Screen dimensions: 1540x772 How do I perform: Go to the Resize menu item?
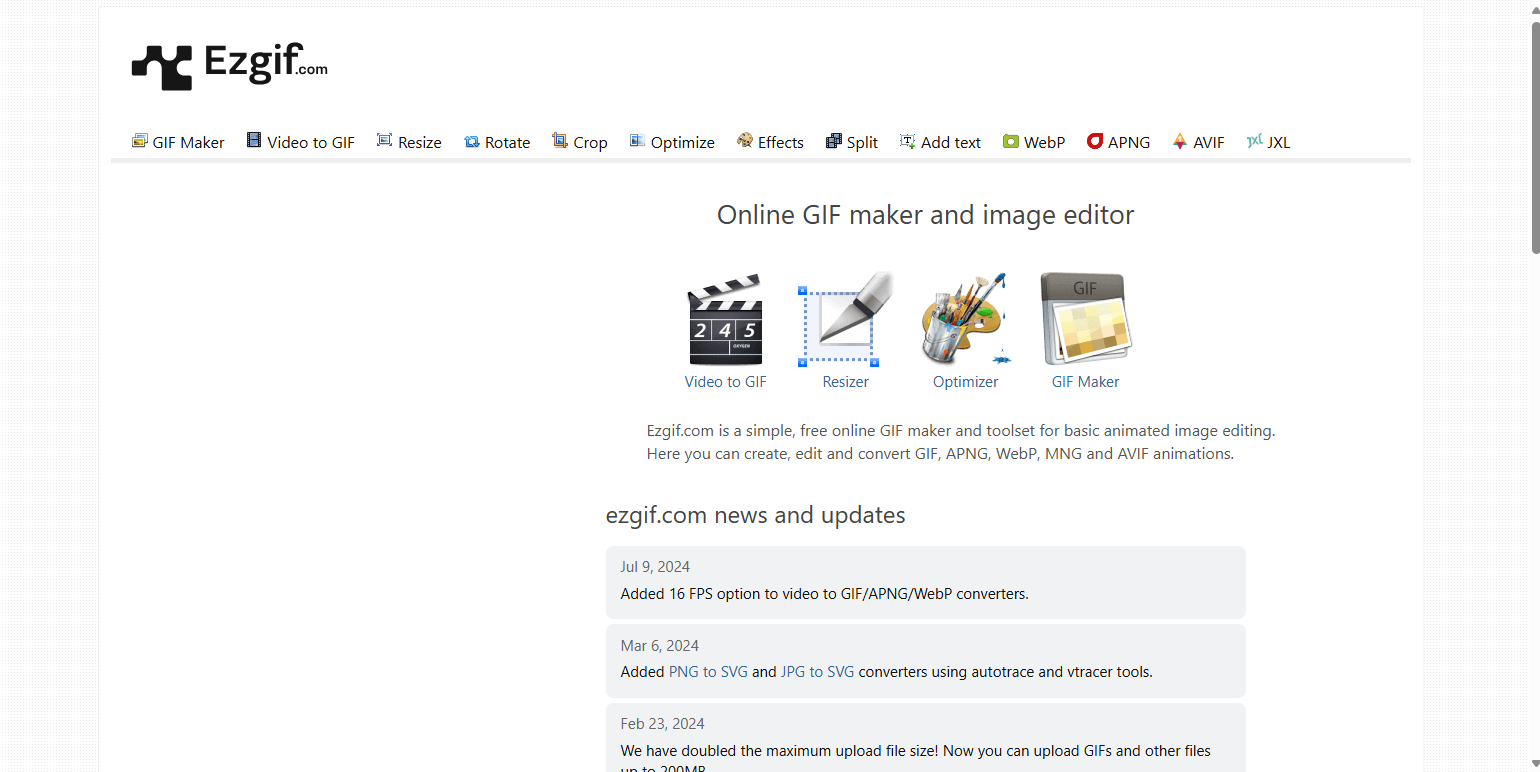pos(409,142)
